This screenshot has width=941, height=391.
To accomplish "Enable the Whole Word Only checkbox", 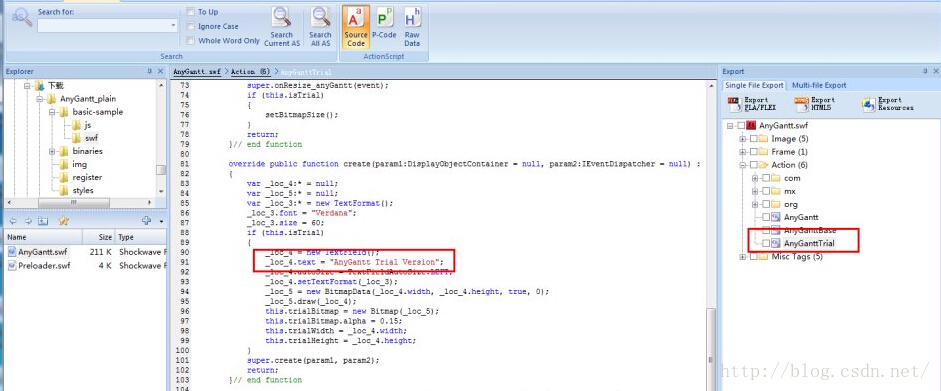I will 190,41.
